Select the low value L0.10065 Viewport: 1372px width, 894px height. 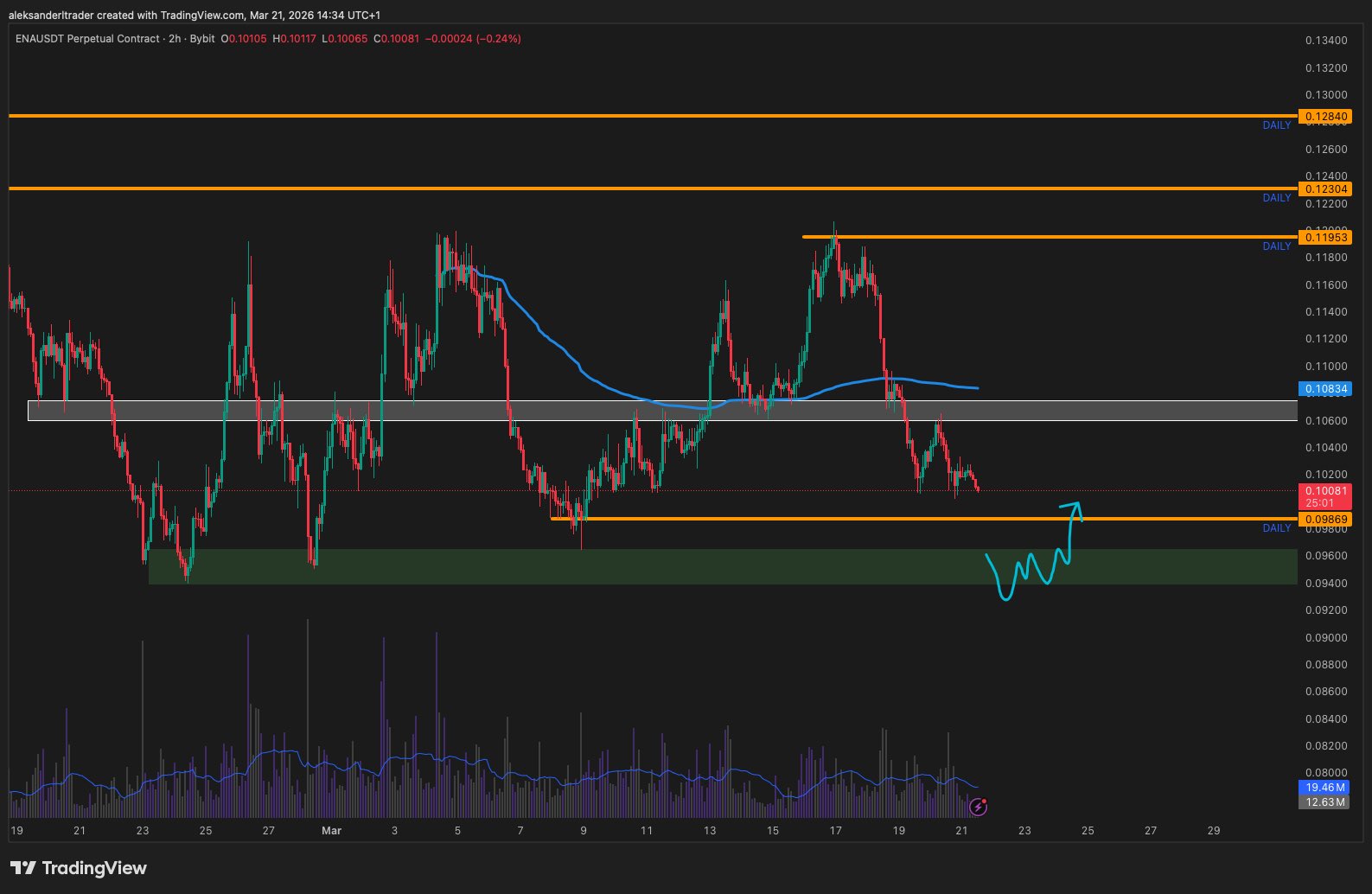click(344, 39)
